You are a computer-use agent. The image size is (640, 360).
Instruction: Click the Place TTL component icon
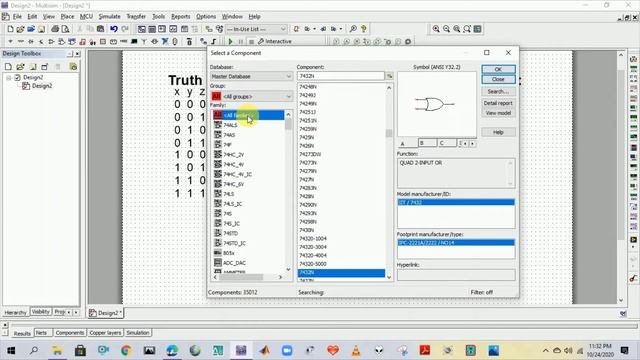pyautogui.click(x=62, y=42)
